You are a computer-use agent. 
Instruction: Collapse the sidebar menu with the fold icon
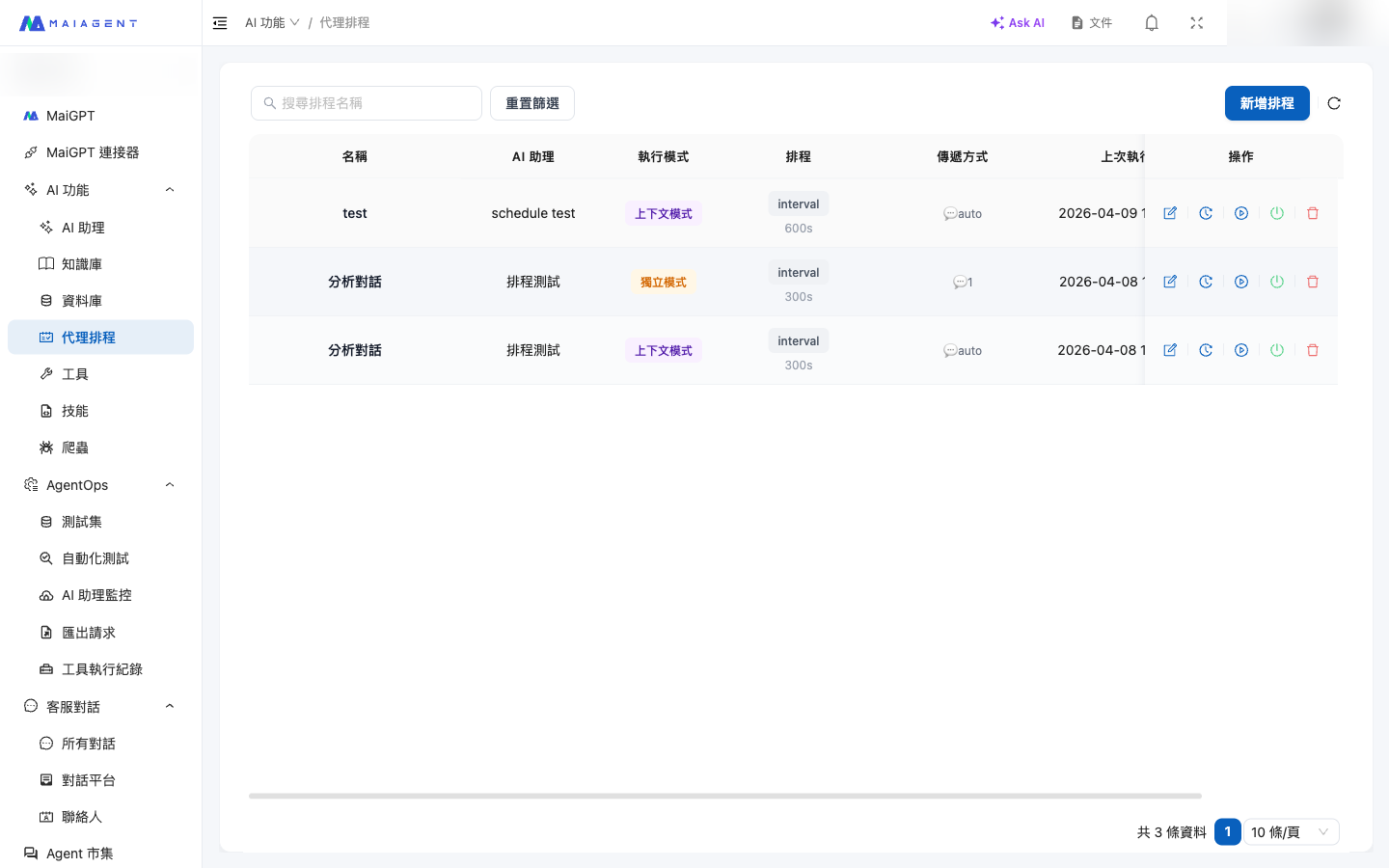(x=220, y=23)
